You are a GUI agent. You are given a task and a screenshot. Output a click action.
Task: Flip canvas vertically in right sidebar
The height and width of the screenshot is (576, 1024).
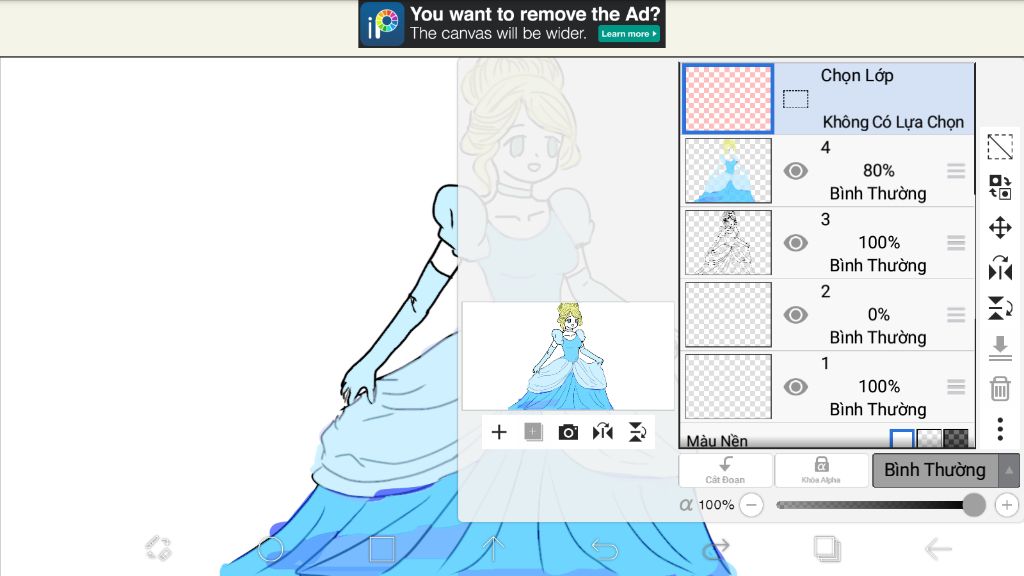click(x=1000, y=308)
